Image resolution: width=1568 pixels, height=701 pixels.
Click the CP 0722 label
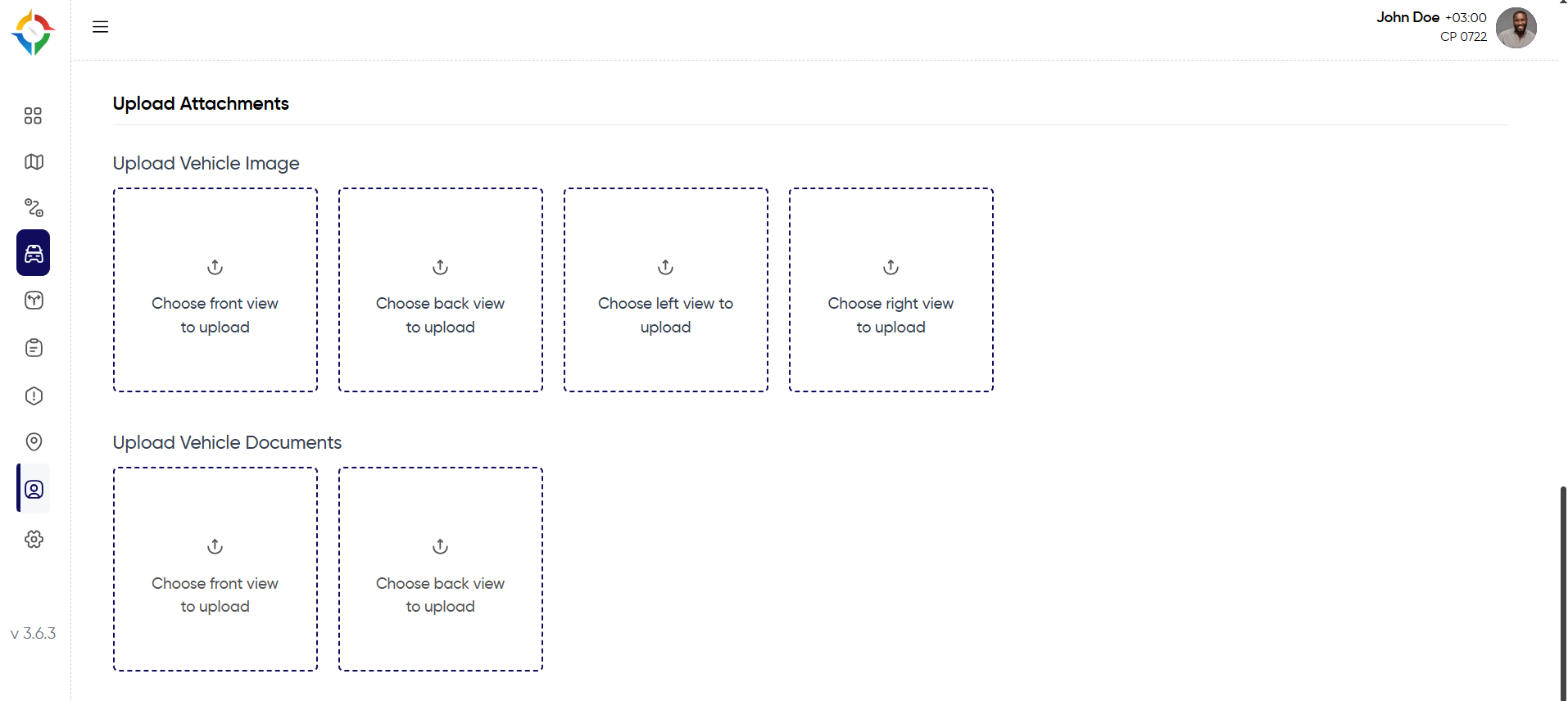(1463, 37)
